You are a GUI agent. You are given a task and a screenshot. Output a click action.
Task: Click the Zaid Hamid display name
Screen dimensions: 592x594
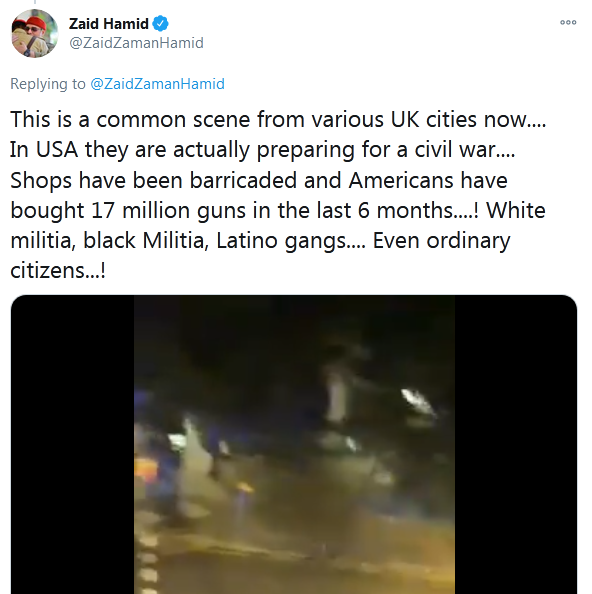(x=109, y=23)
